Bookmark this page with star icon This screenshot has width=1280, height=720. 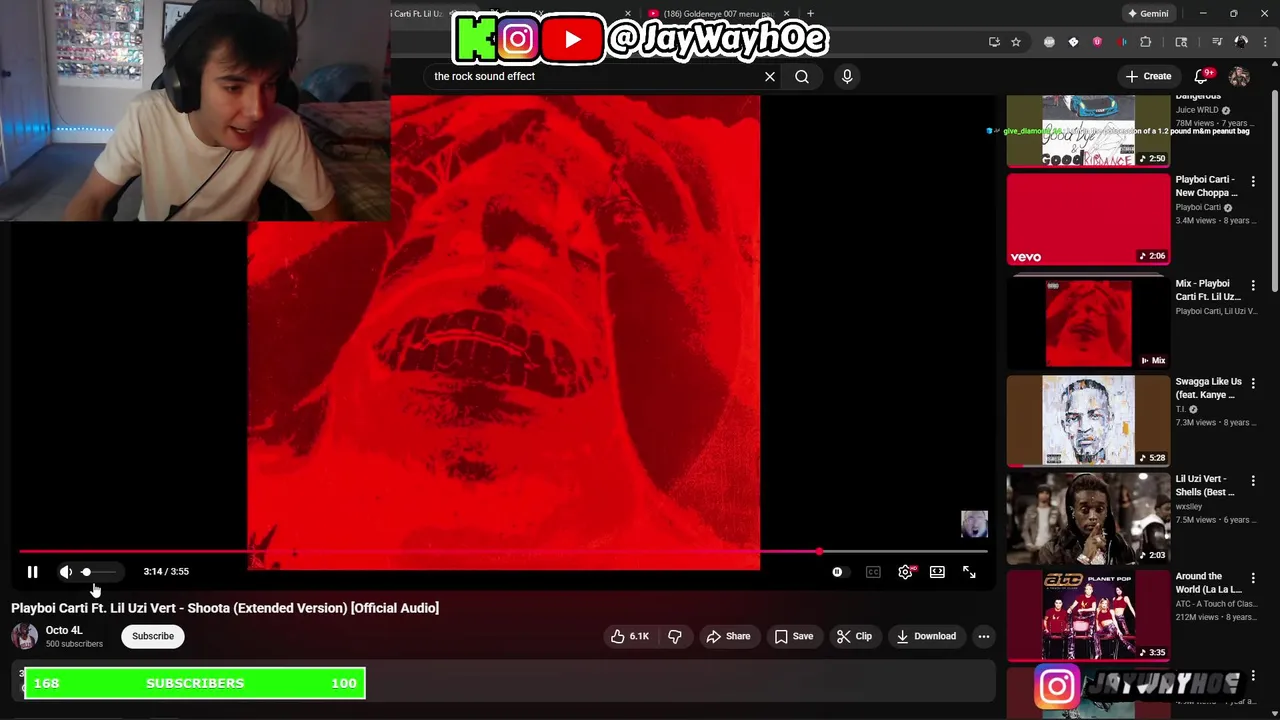pos(1016,42)
